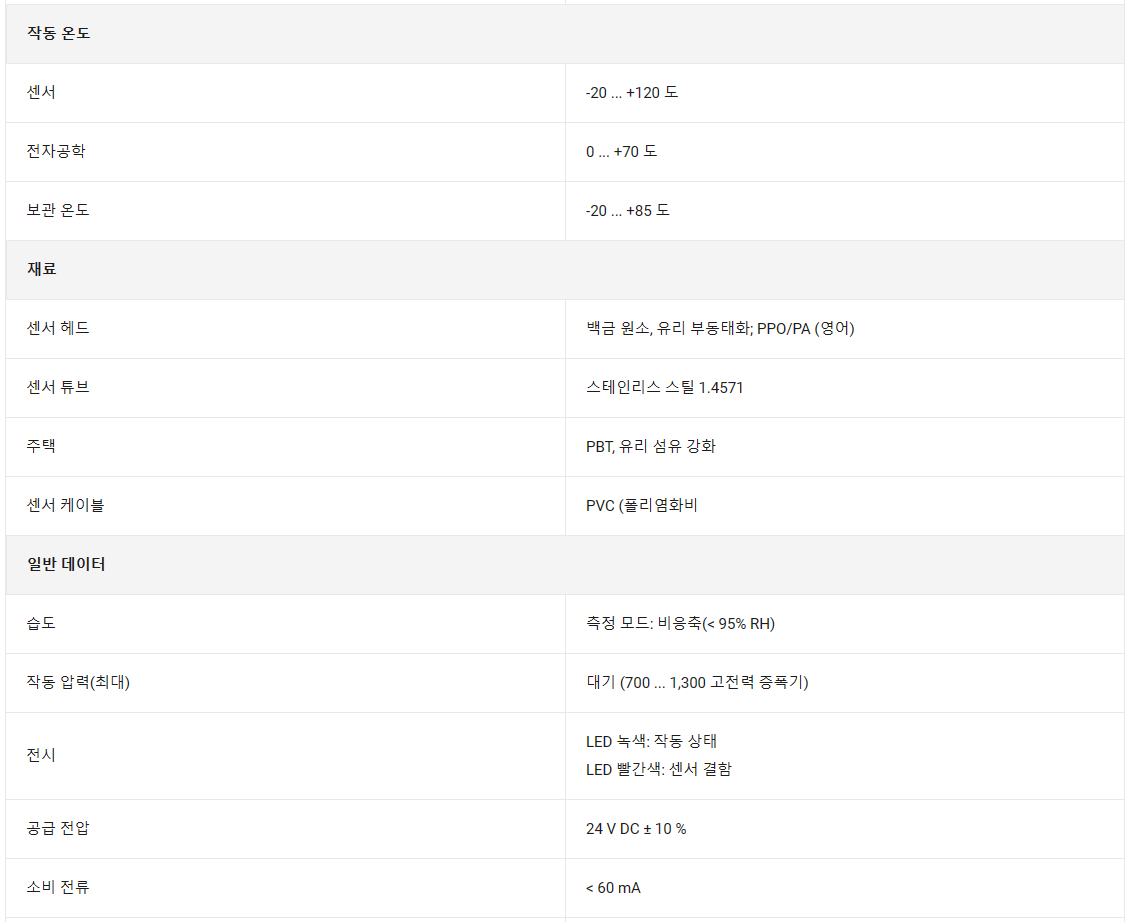Viewport: 1130px width, 922px height.
Task: Click the 0 ... +70 도 value
Action: [x=621, y=151]
